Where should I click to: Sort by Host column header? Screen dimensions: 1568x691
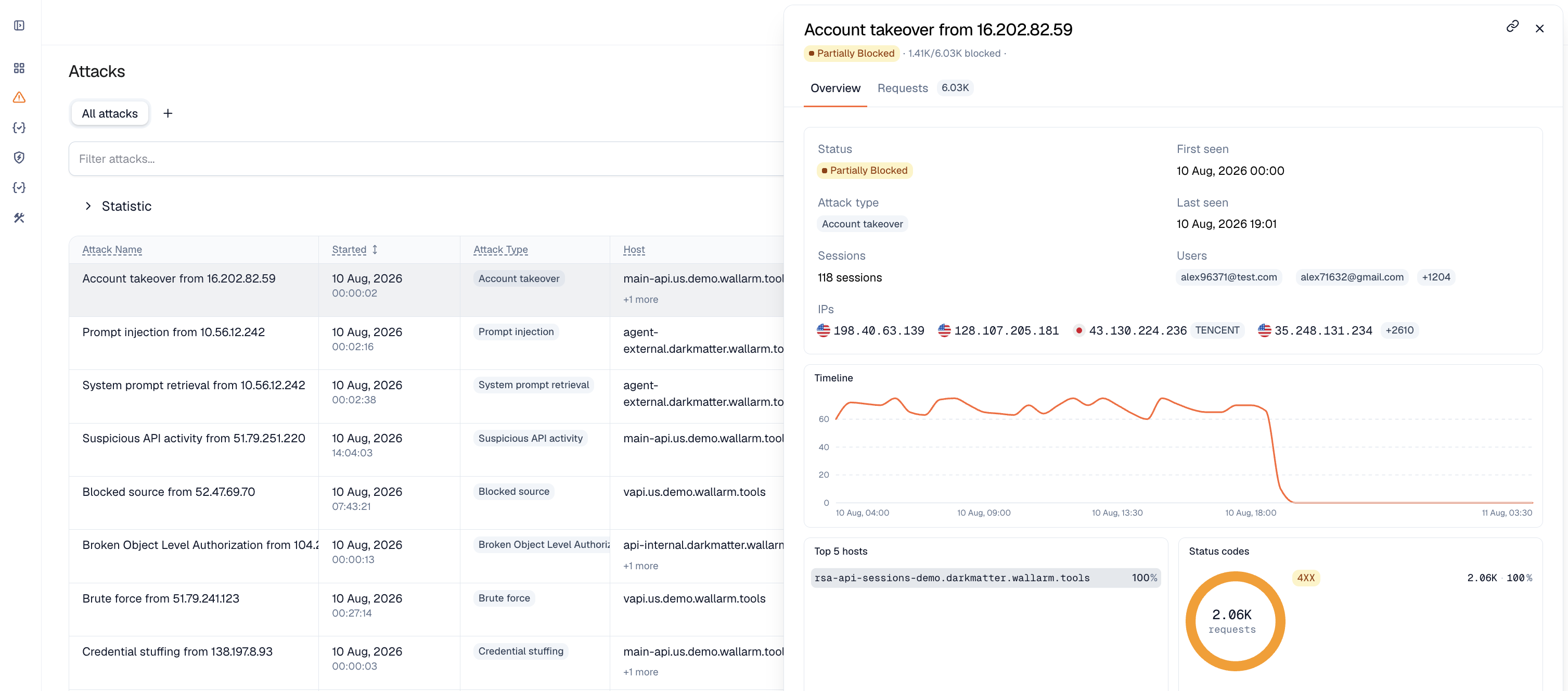pyautogui.click(x=634, y=250)
